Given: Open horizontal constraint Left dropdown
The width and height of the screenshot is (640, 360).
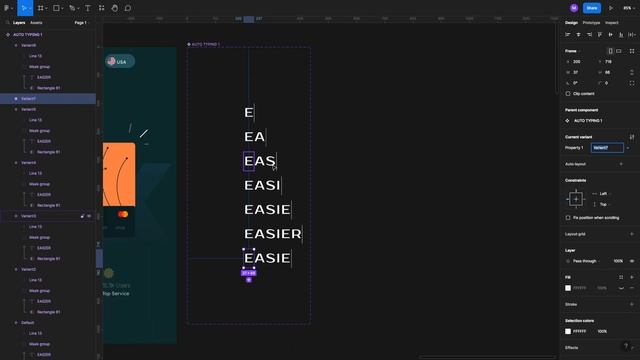Looking at the screenshot, I should (603, 194).
